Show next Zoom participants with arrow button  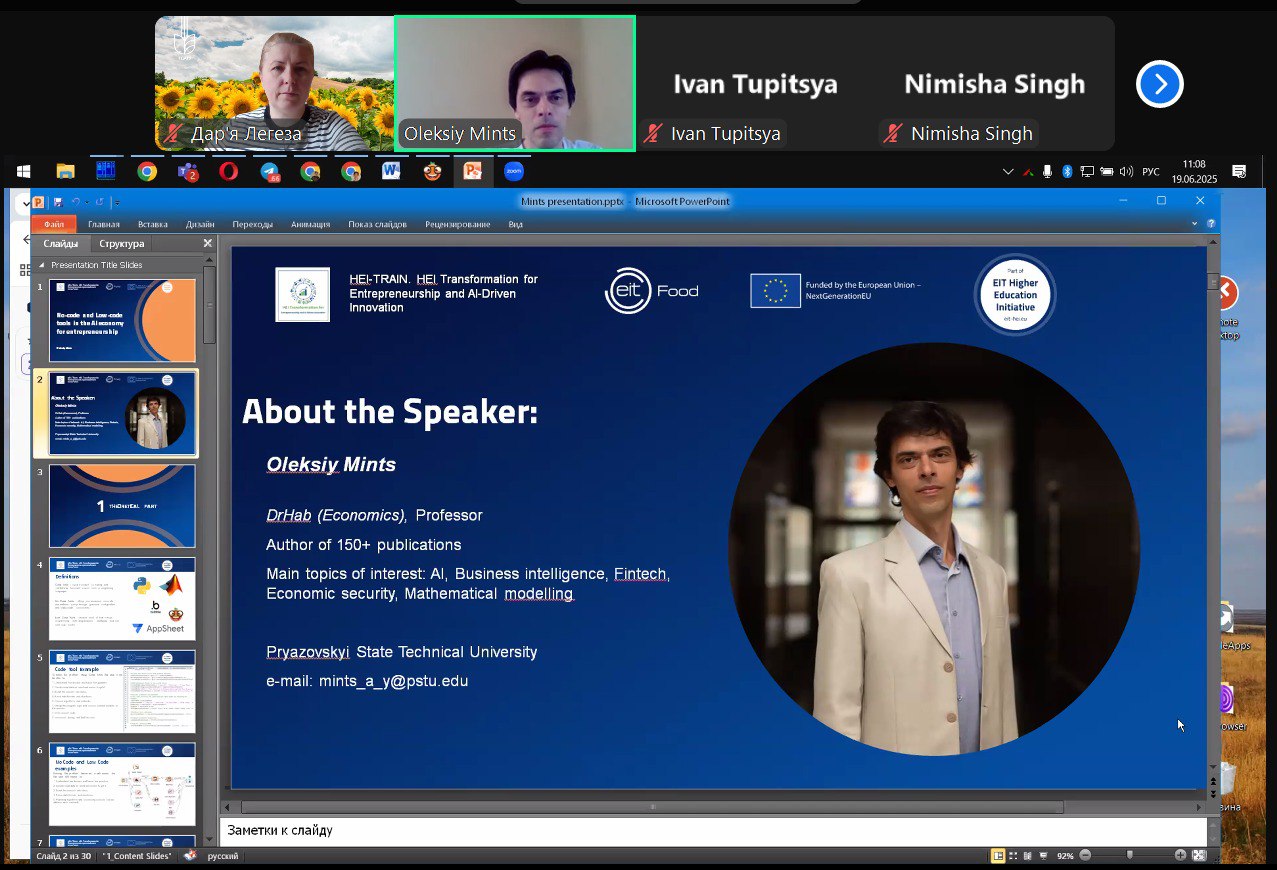point(1159,84)
